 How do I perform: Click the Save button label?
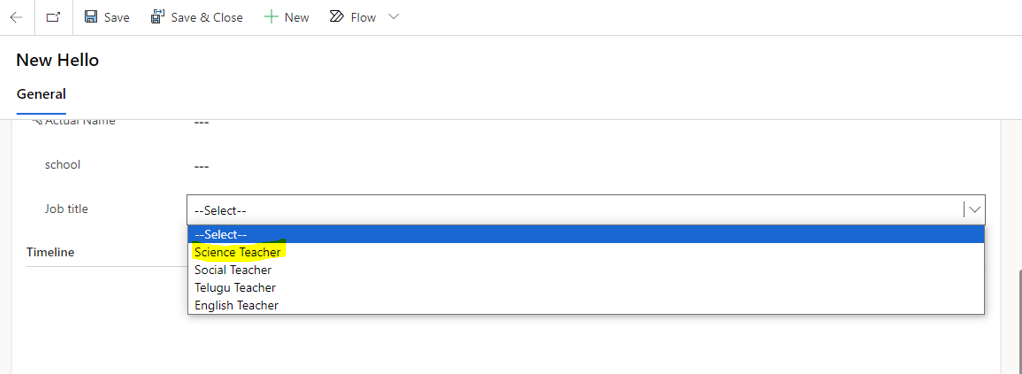pyautogui.click(x=117, y=18)
